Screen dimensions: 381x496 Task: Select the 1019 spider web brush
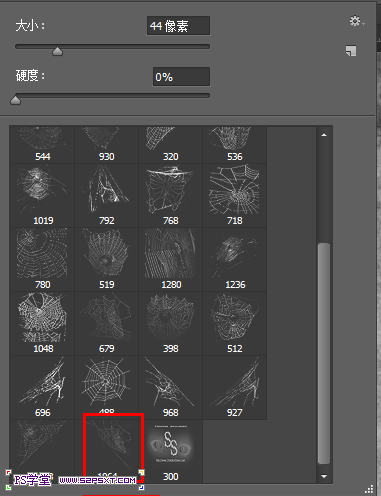pyautogui.click(x=42, y=196)
